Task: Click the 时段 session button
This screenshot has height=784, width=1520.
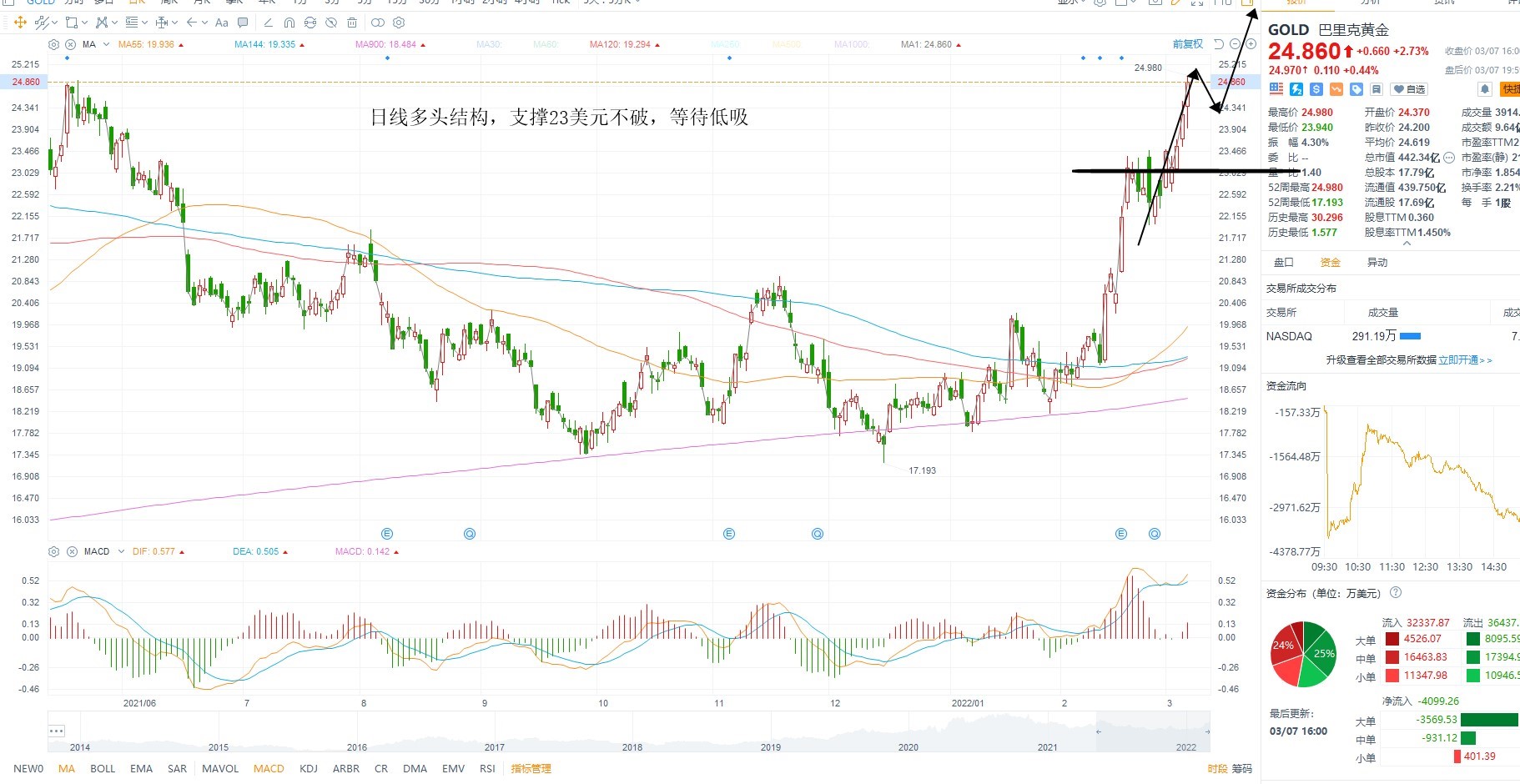Action: [1217, 769]
